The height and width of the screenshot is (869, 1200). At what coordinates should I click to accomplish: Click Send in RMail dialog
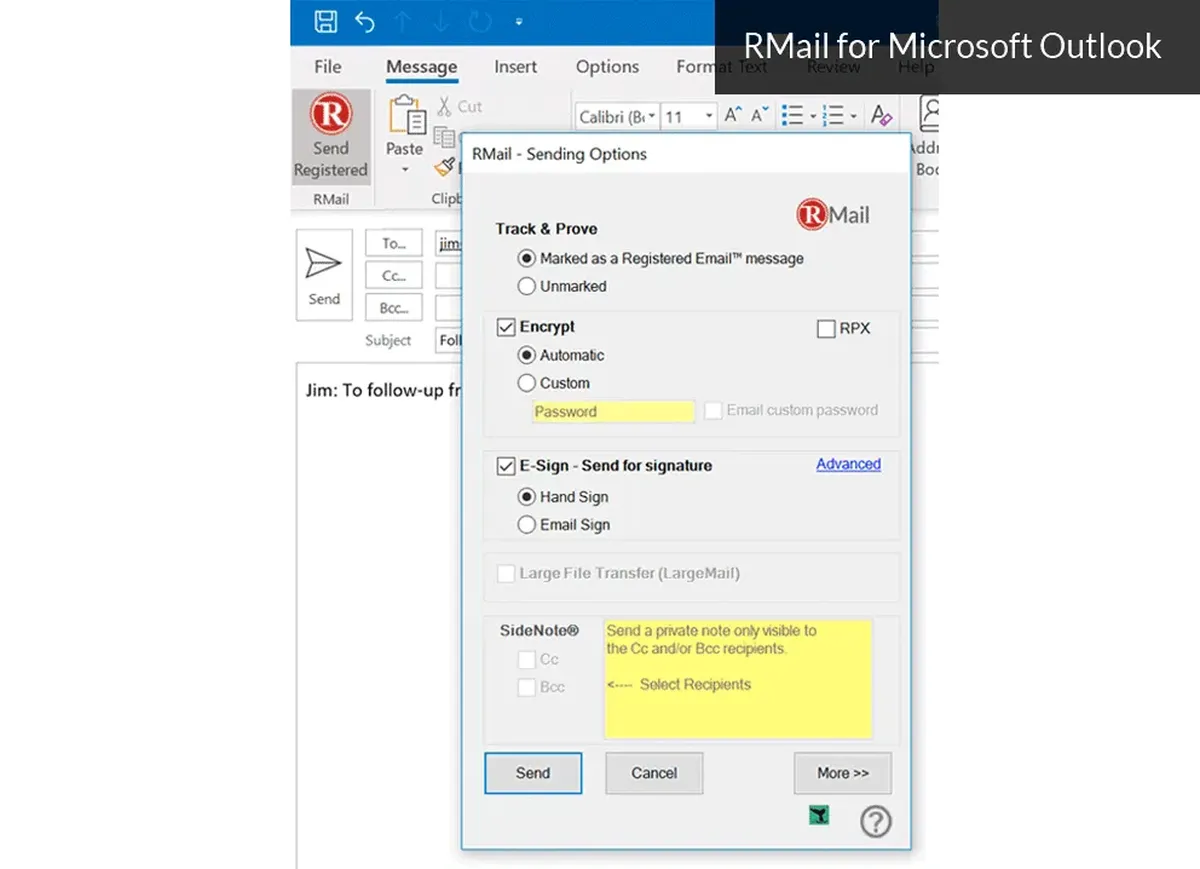click(x=533, y=773)
